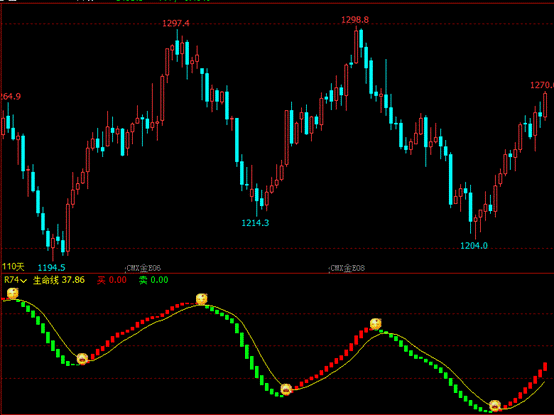Click the earliest sweating-face sell signal icon

pos(12,294)
